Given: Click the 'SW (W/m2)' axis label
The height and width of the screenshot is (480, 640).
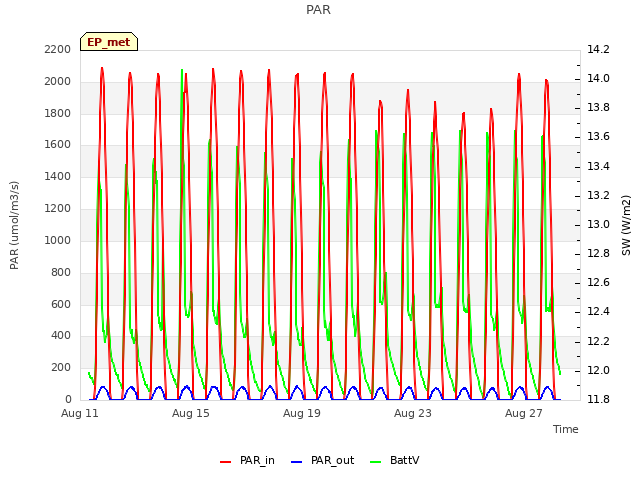Looking at the screenshot, I should click(x=626, y=225).
